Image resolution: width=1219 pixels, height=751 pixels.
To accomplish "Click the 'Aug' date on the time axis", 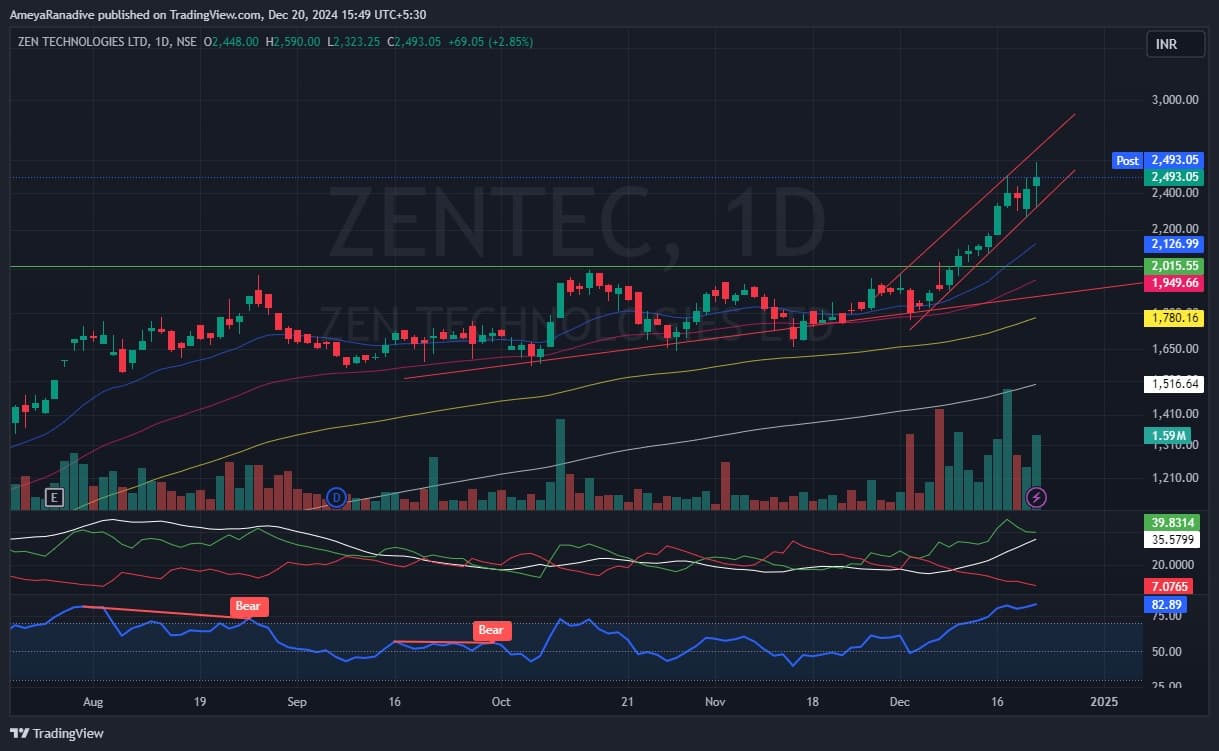I will point(93,702).
